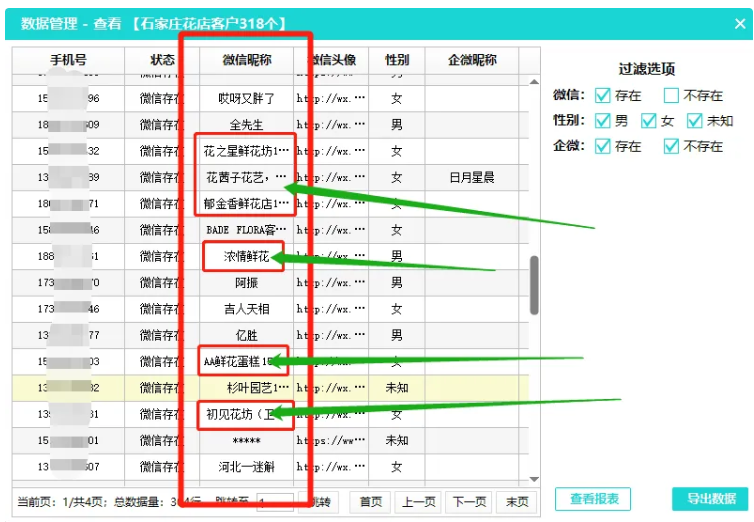This screenshot has width=754, height=522.
Task: Click avatar URL in 全先生 row
Action: click(x=331, y=125)
